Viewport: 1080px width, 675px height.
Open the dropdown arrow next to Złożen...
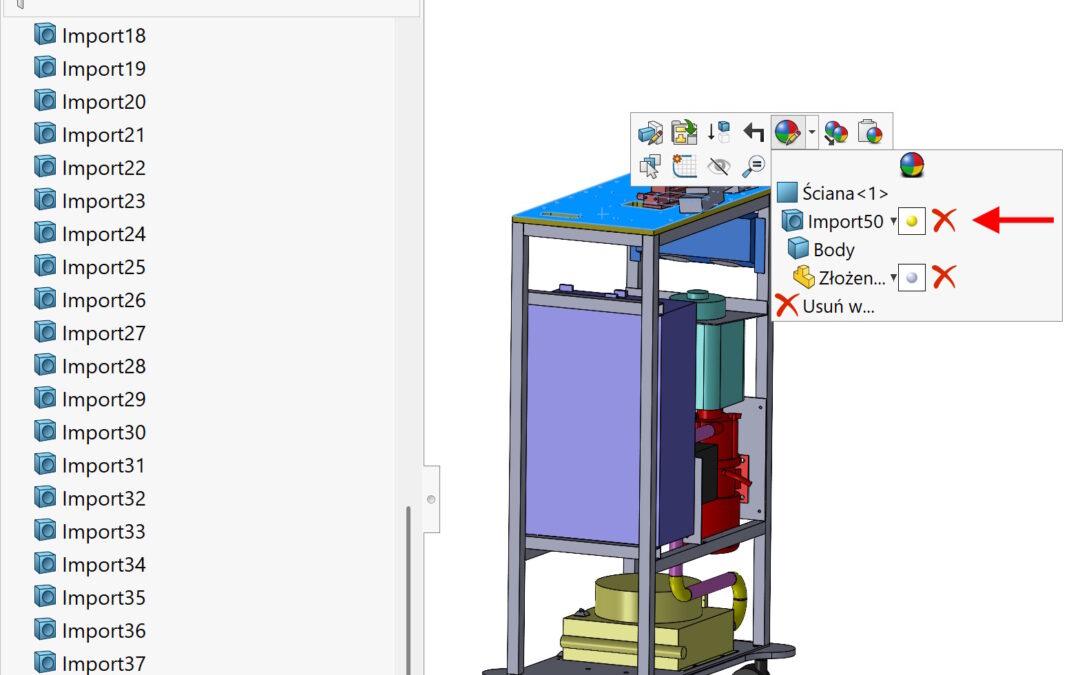coord(893,278)
